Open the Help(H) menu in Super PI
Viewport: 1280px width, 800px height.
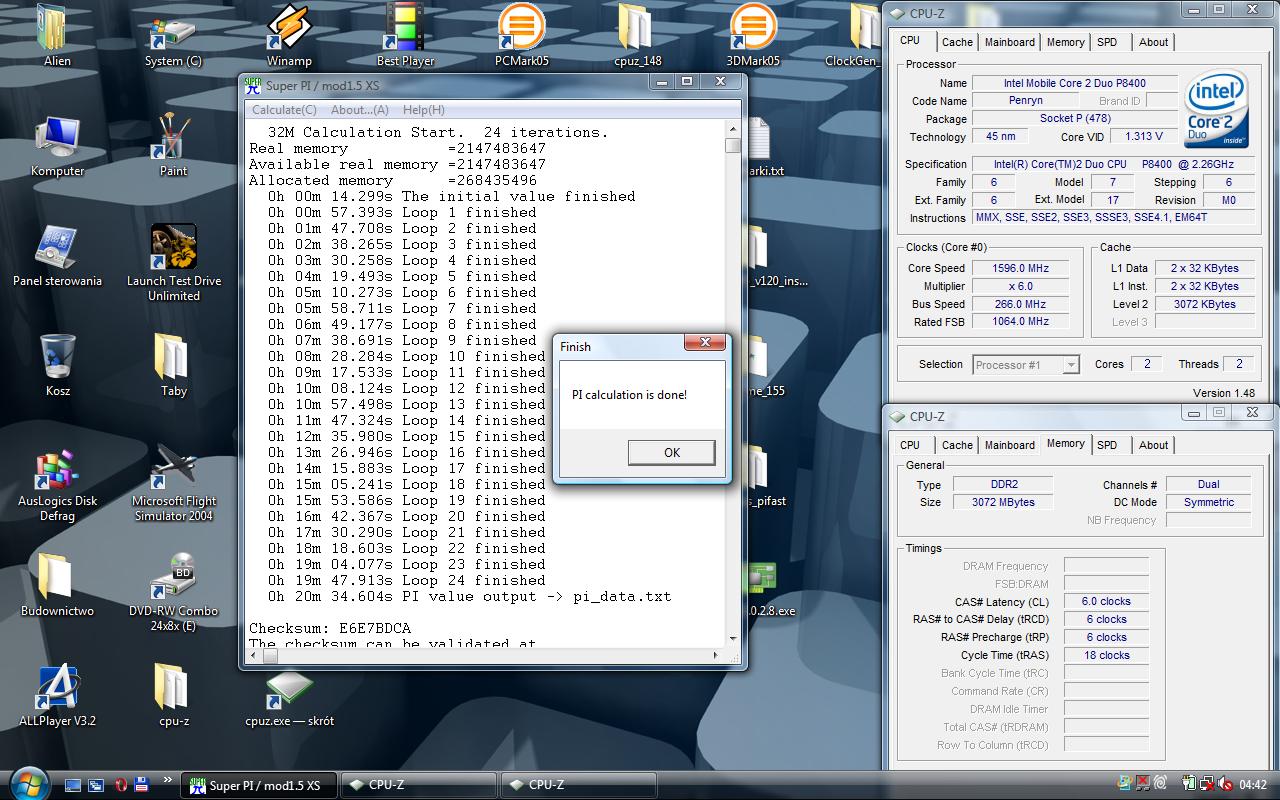pyautogui.click(x=423, y=110)
